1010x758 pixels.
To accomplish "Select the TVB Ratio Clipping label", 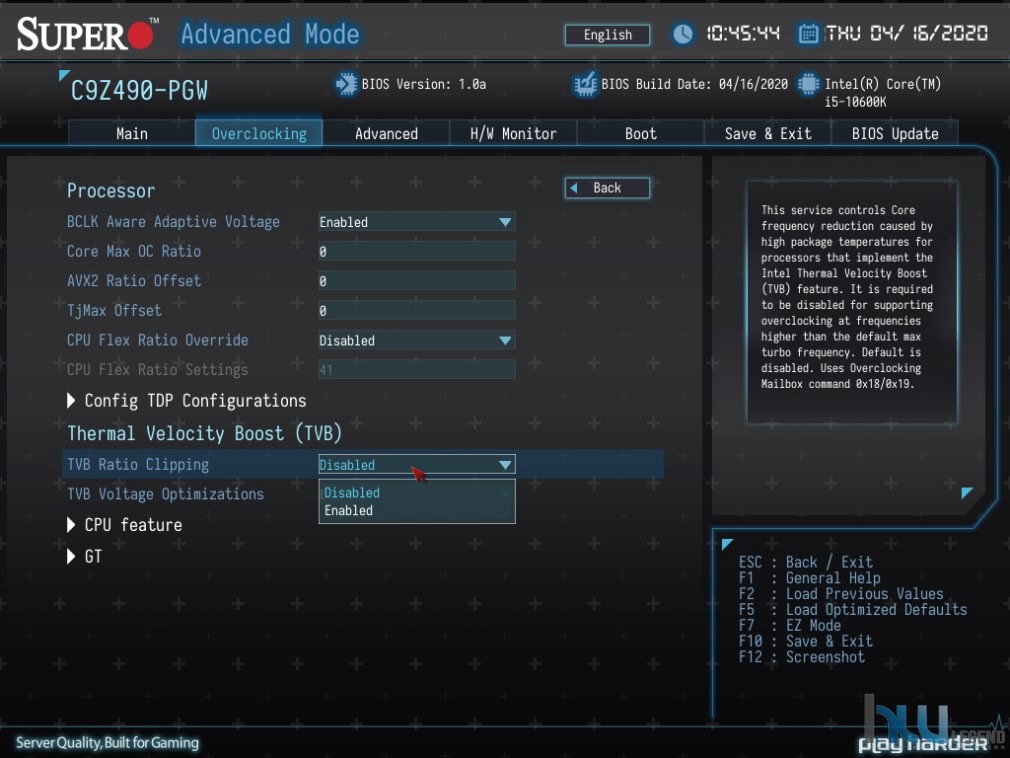I will (138, 464).
